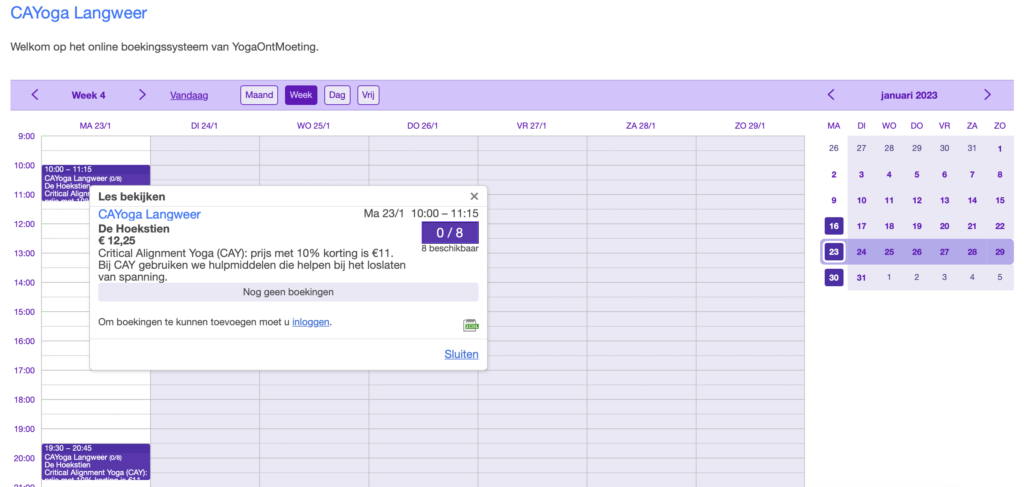The height and width of the screenshot is (487, 1024).
Task: Open the inloggen link
Action: (311, 322)
